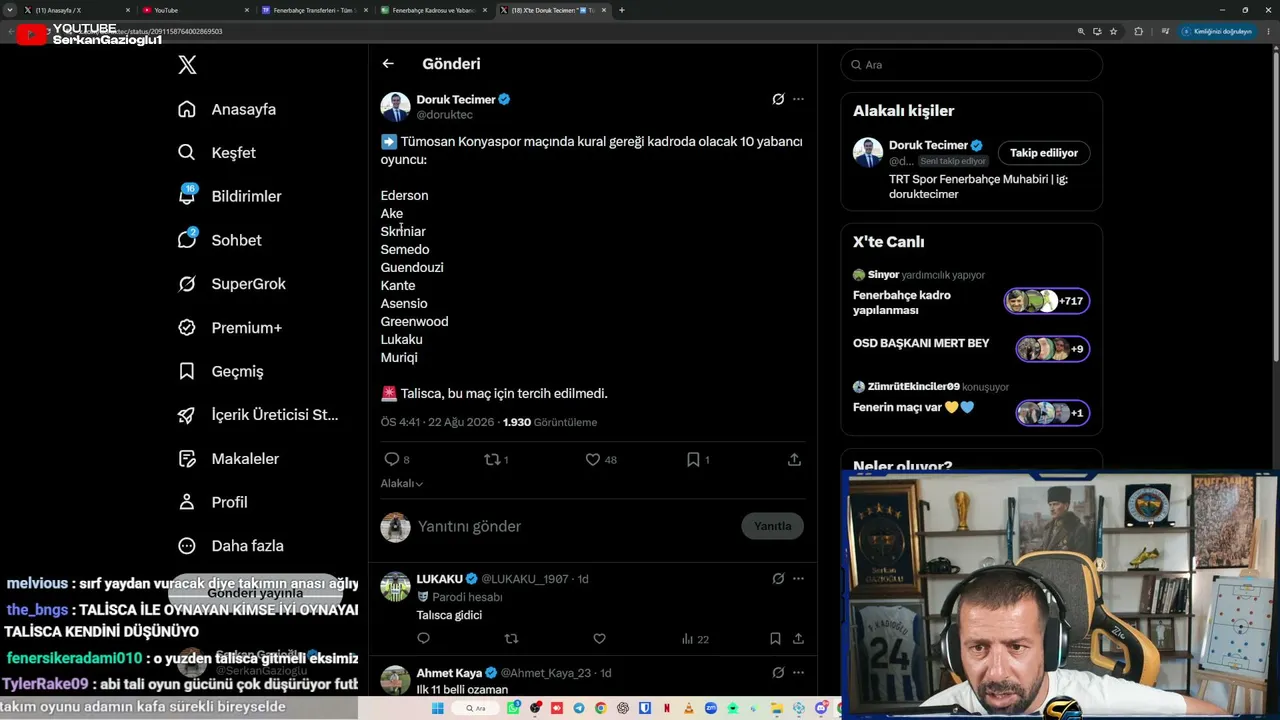Click the Takip ediyor button
The height and width of the screenshot is (720, 1280).
(x=1044, y=153)
